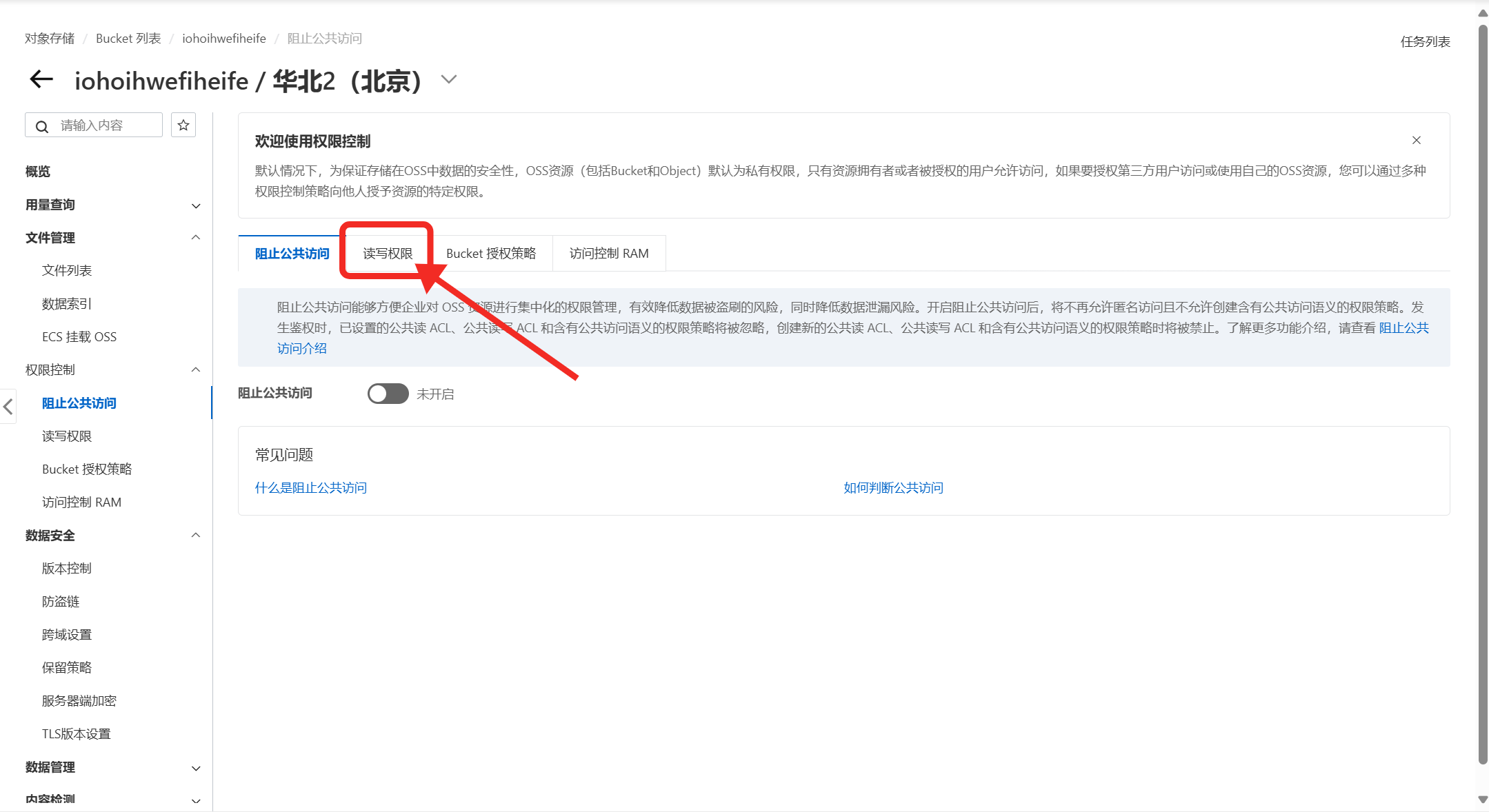Open the bucket region dropdown chevron
1489x812 pixels.
point(449,80)
